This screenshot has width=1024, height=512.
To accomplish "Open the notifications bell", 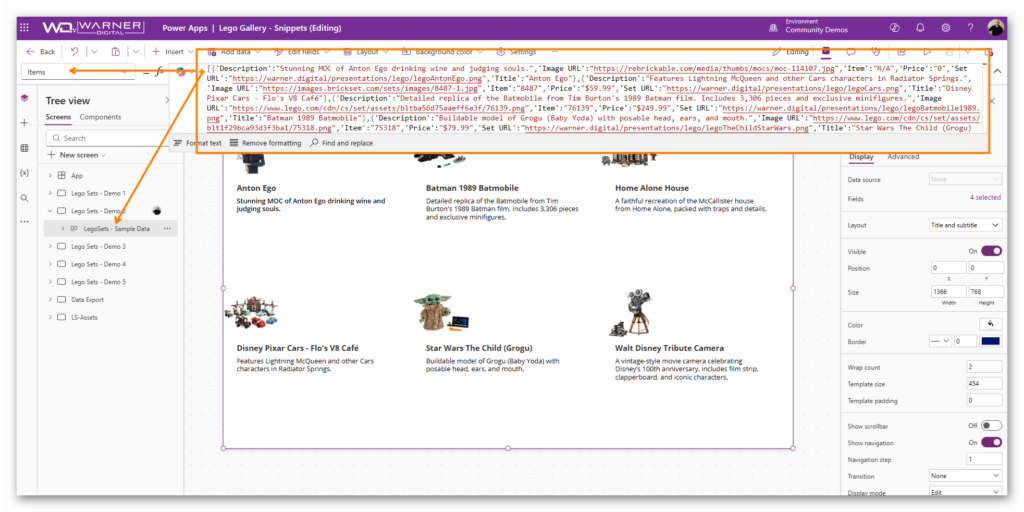I will tap(920, 27).
